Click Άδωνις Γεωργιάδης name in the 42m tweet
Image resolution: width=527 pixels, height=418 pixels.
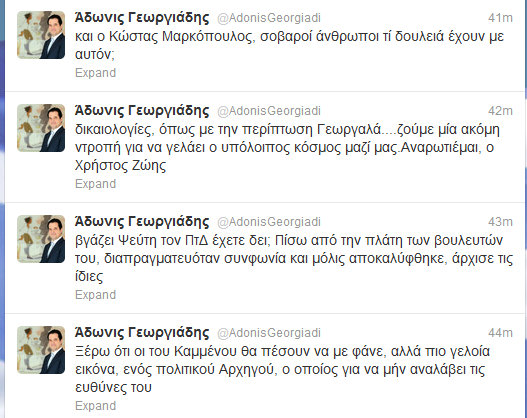click(142, 111)
